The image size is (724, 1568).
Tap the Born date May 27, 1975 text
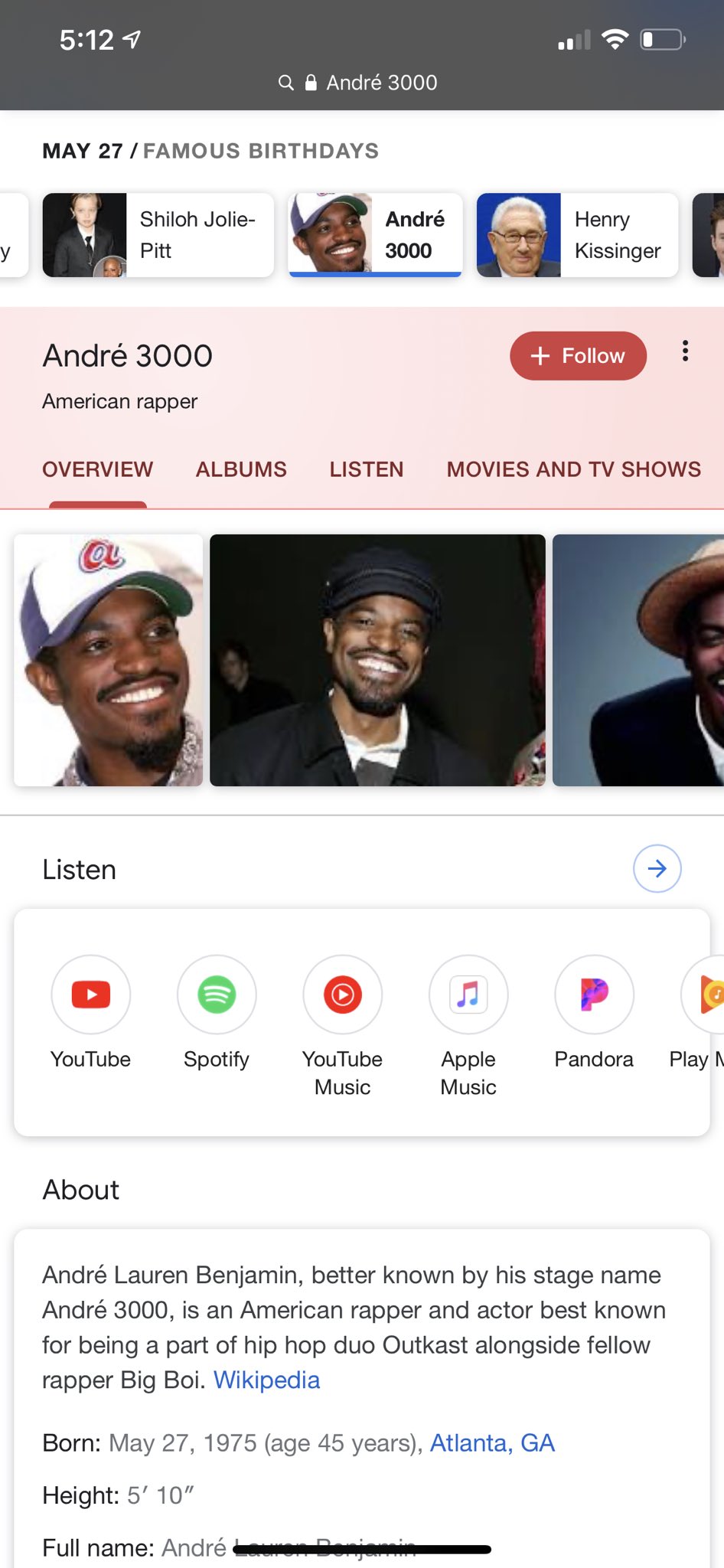(183, 1442)
